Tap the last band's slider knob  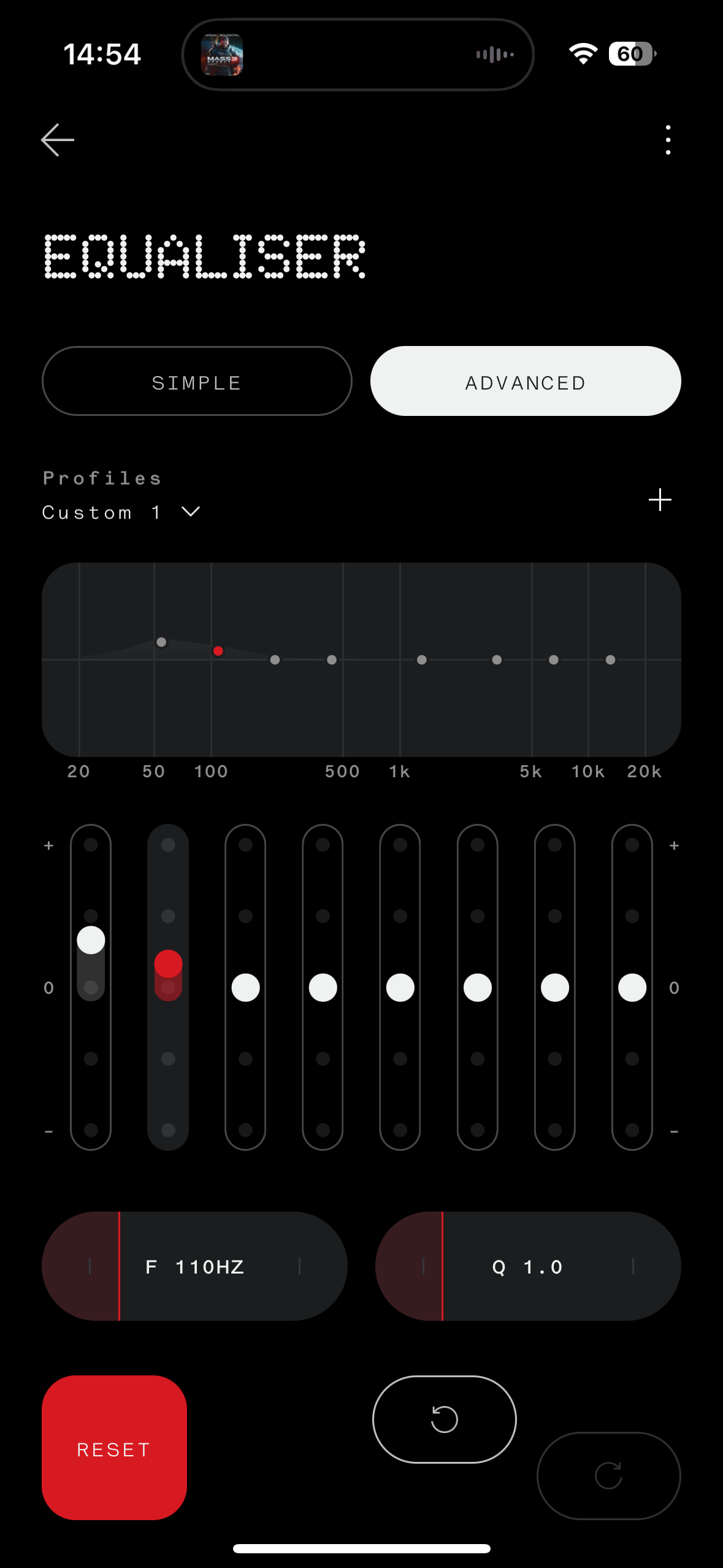(632, 988)
